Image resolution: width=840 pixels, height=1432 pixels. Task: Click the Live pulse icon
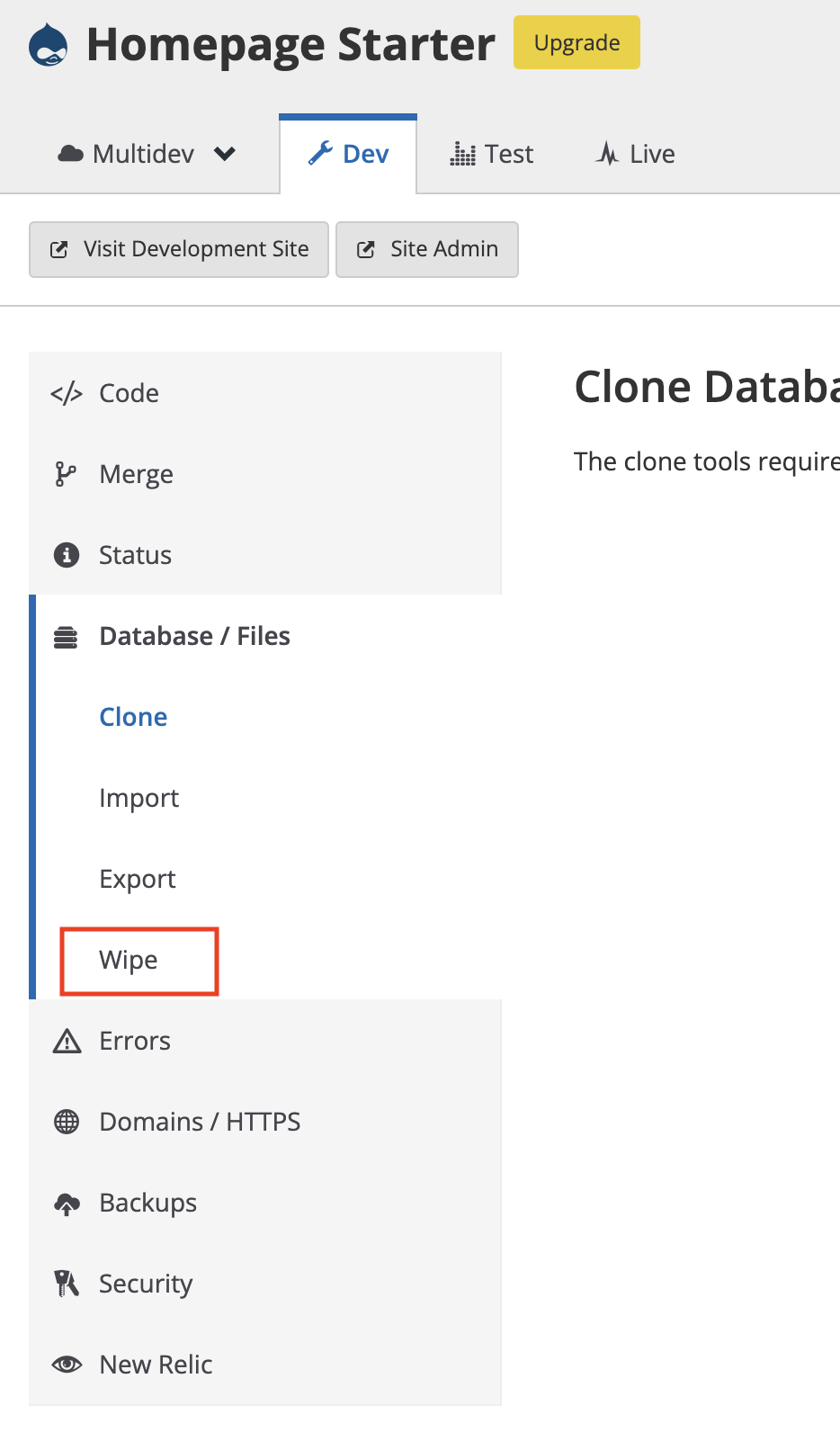coord(607,154)
